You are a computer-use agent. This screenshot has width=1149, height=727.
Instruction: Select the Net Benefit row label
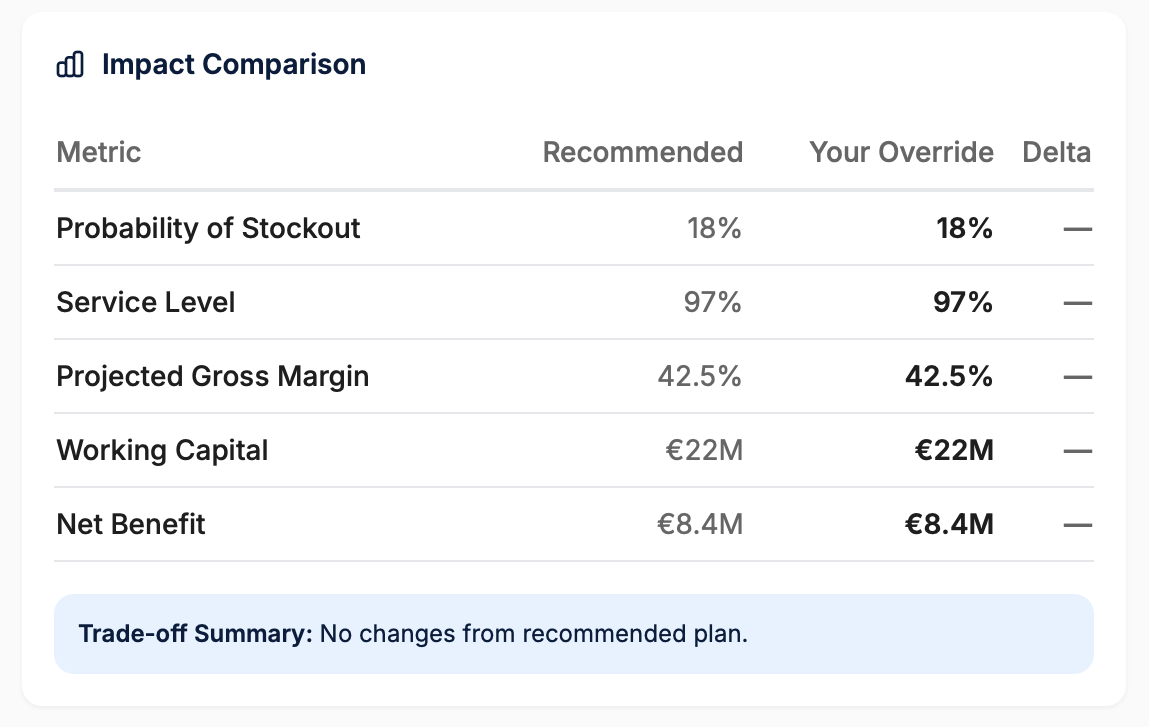(131, 524)
